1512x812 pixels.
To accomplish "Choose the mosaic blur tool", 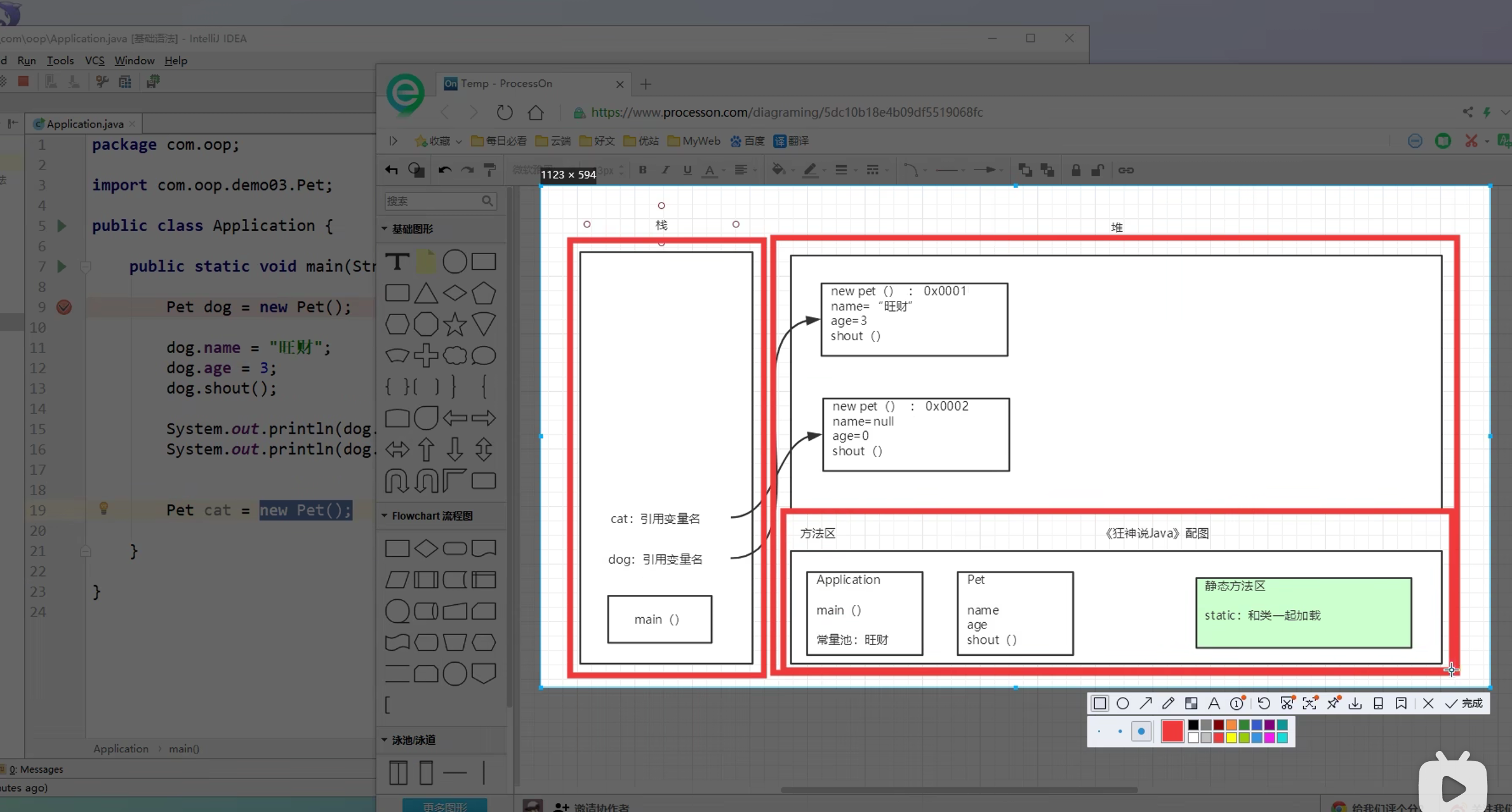I will [x=1191, y=703].
